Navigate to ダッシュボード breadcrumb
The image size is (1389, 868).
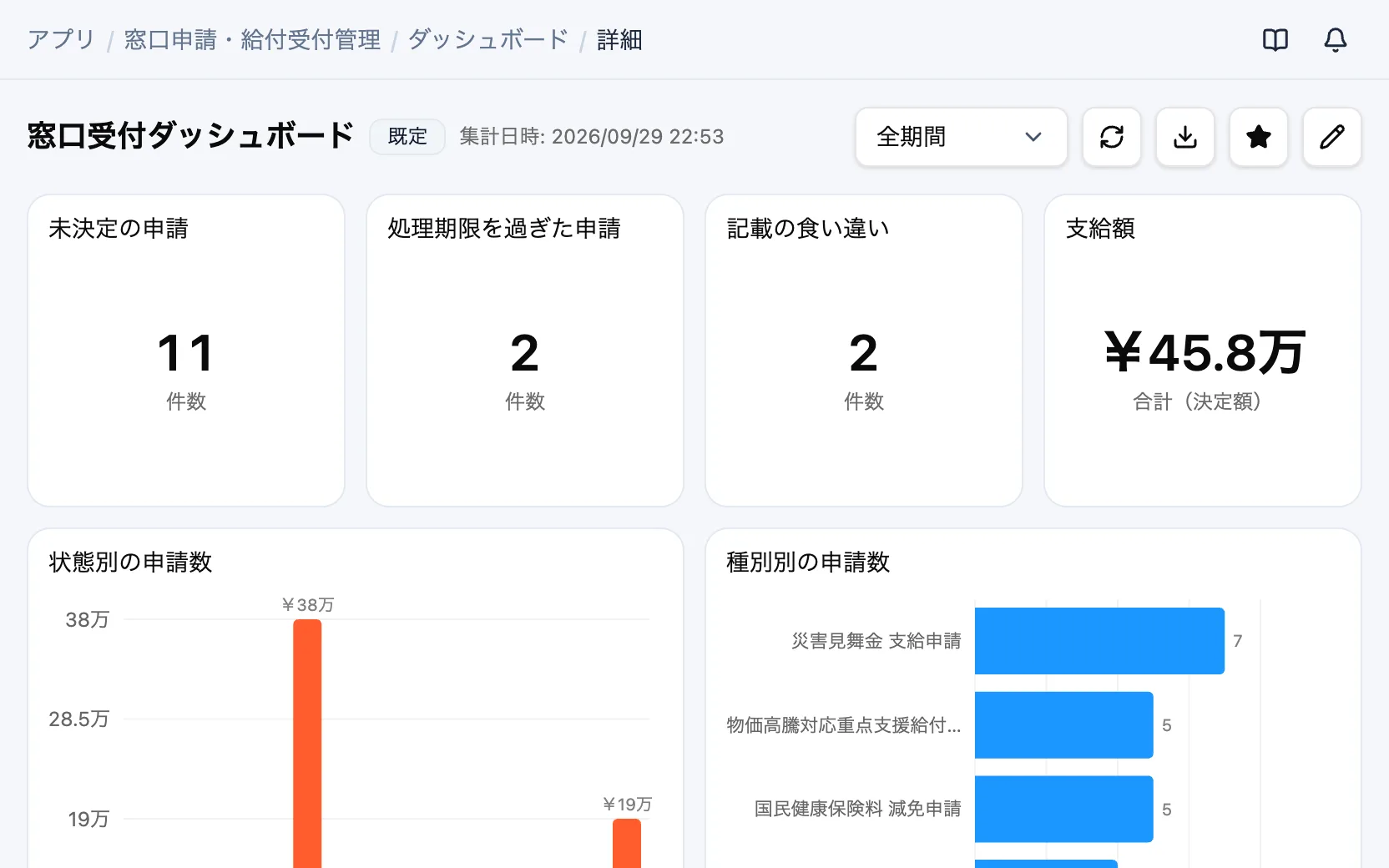(x=488, y=40)
